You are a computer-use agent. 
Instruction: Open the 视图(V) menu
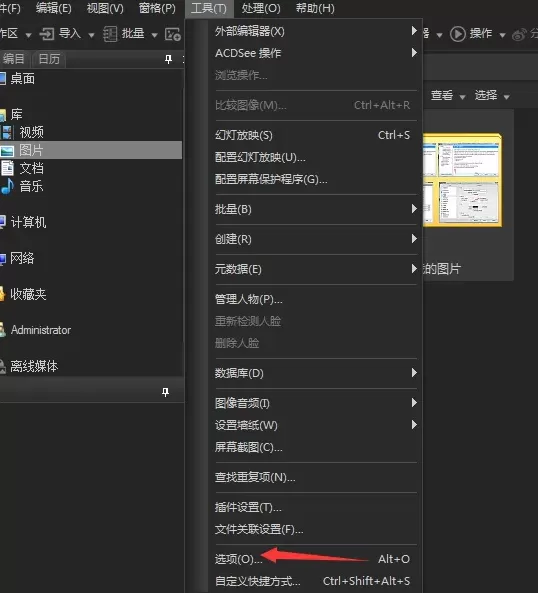(105, 8)
